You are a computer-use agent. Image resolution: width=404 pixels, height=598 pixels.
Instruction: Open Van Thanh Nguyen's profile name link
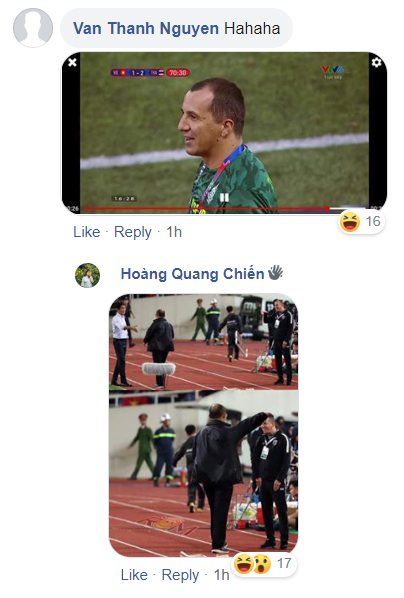click(x=146, y=29)
